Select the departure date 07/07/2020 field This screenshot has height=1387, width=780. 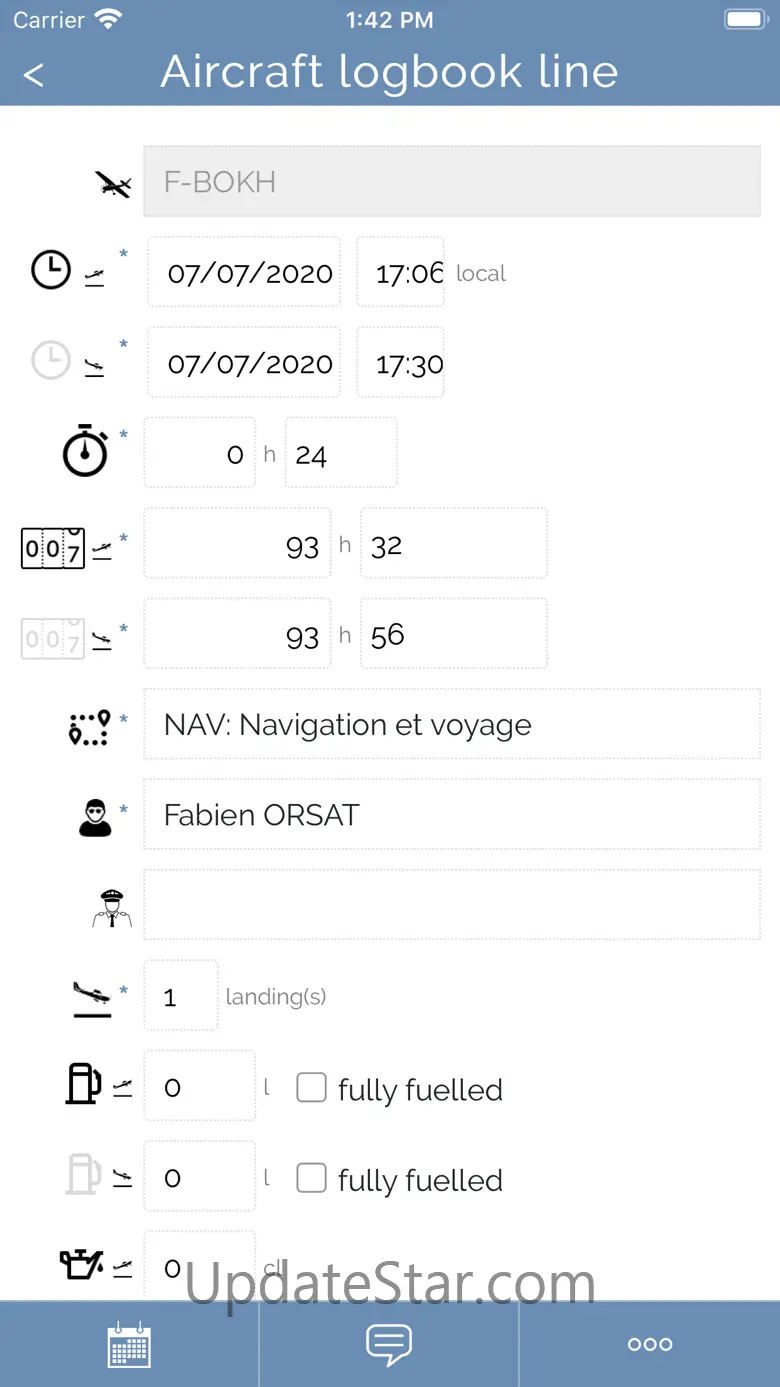pyautogui.click(x=244, y=273)
